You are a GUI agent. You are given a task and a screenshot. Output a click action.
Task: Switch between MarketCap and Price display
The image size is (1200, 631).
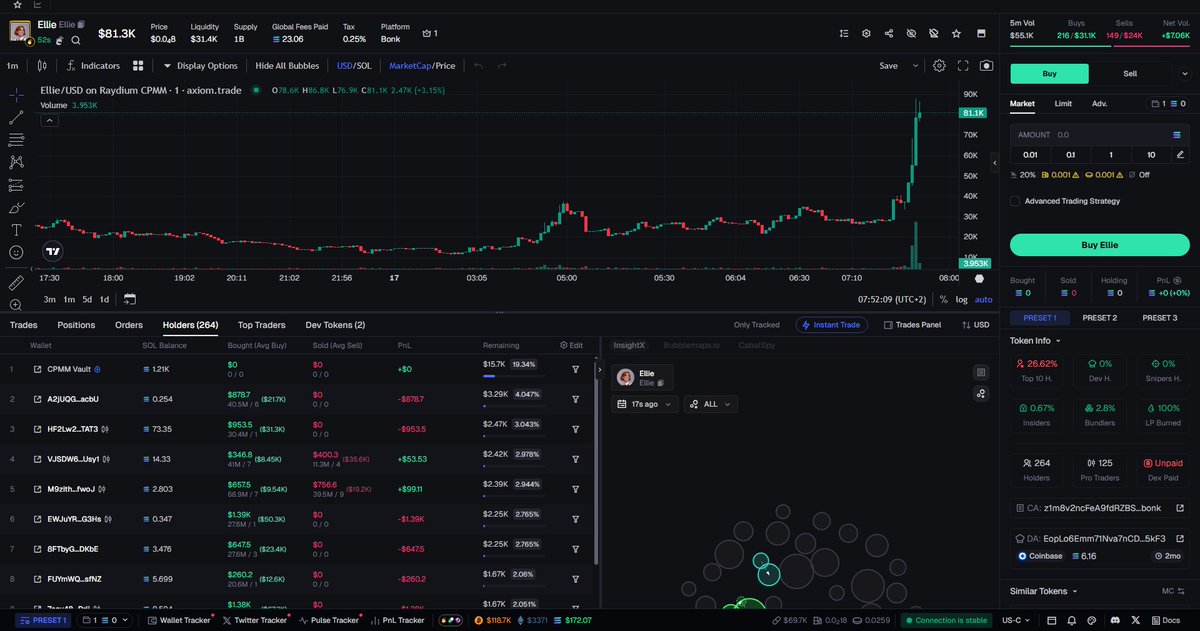point(422,66)
